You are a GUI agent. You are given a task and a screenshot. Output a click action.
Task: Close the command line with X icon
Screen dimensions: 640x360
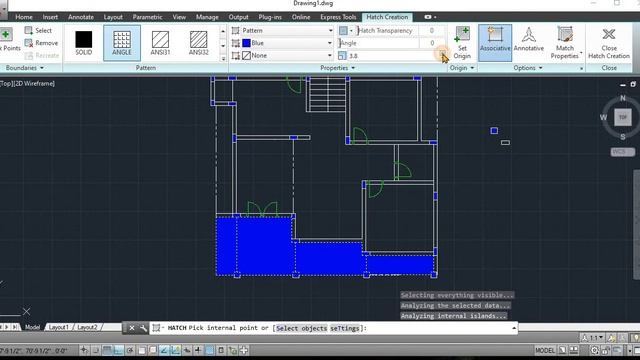pos(132,328)
